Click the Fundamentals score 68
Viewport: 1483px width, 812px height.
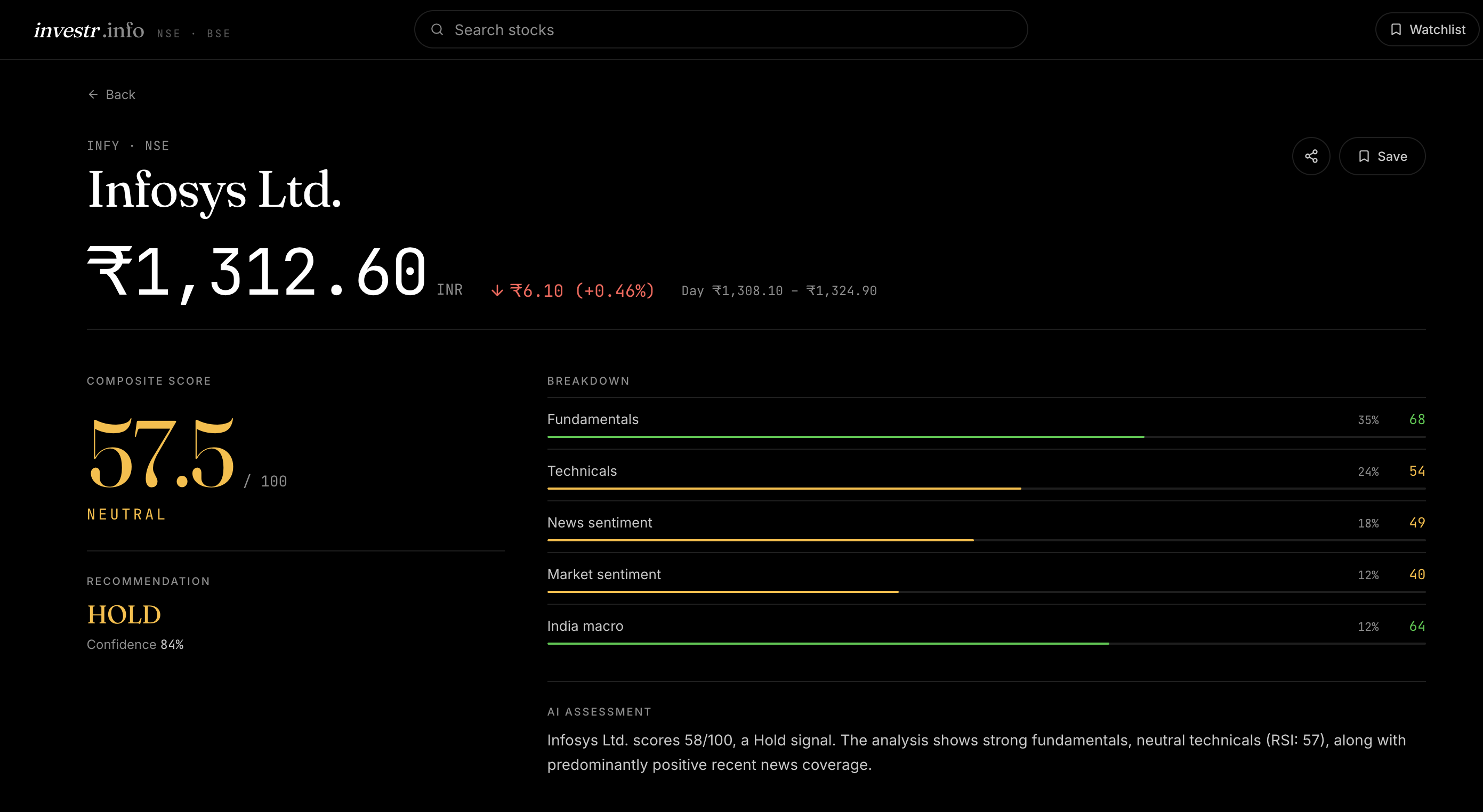[1417, 419]
